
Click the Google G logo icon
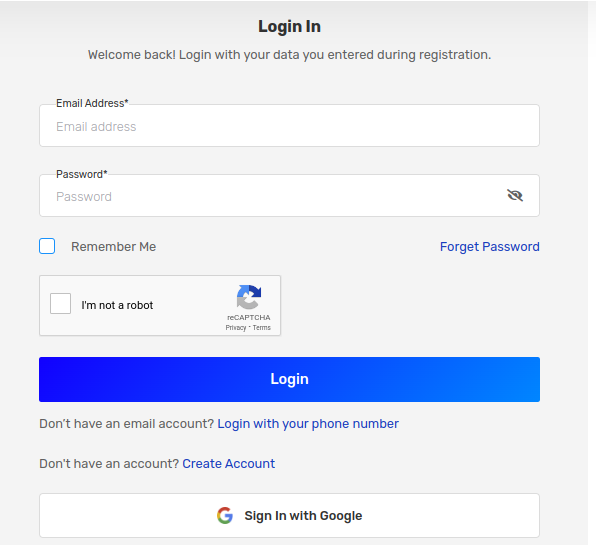pyautogui.click(x=225, y=515)
